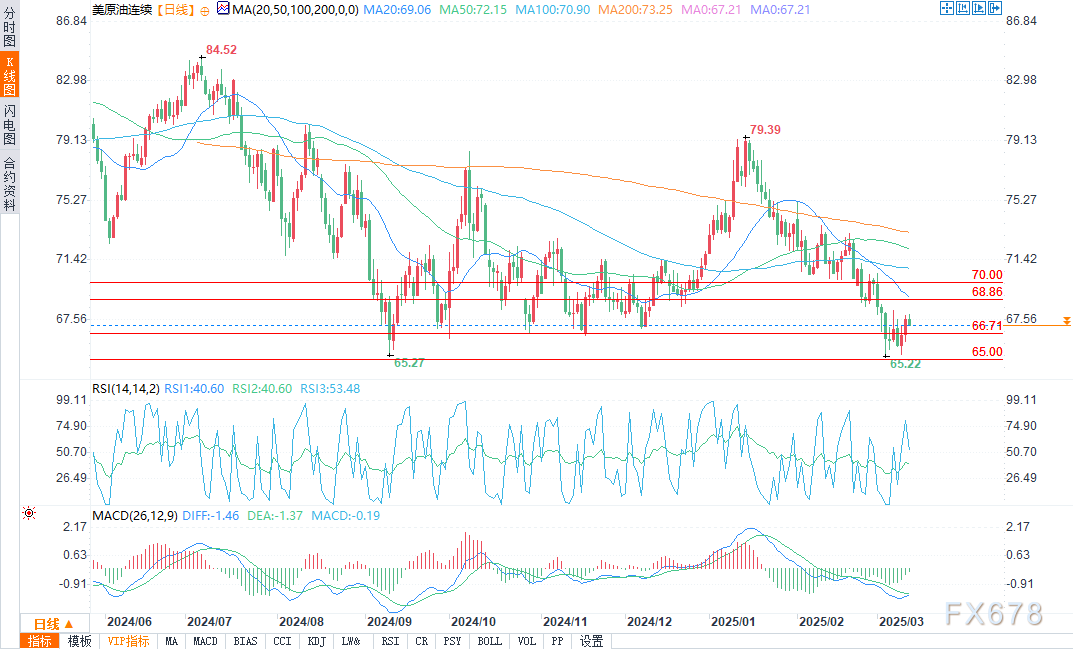Click the chart step-back icon at top right

tap(963, 8)
